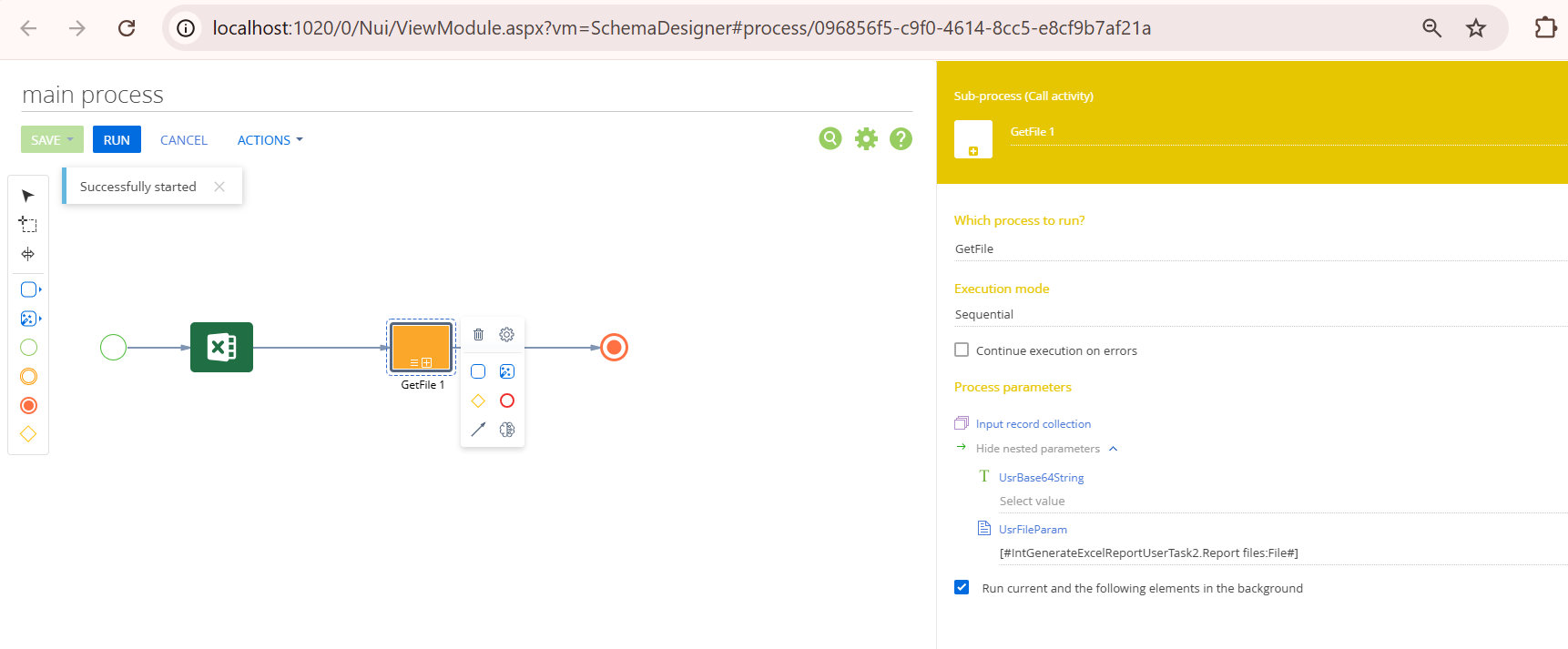Enable Continue execution on errors checkbox

click(x=962, y=350)
